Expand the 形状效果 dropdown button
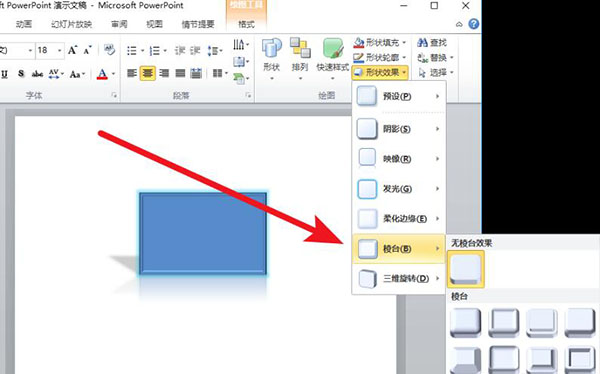Viewport: 600px width, 374px height. 380,72
